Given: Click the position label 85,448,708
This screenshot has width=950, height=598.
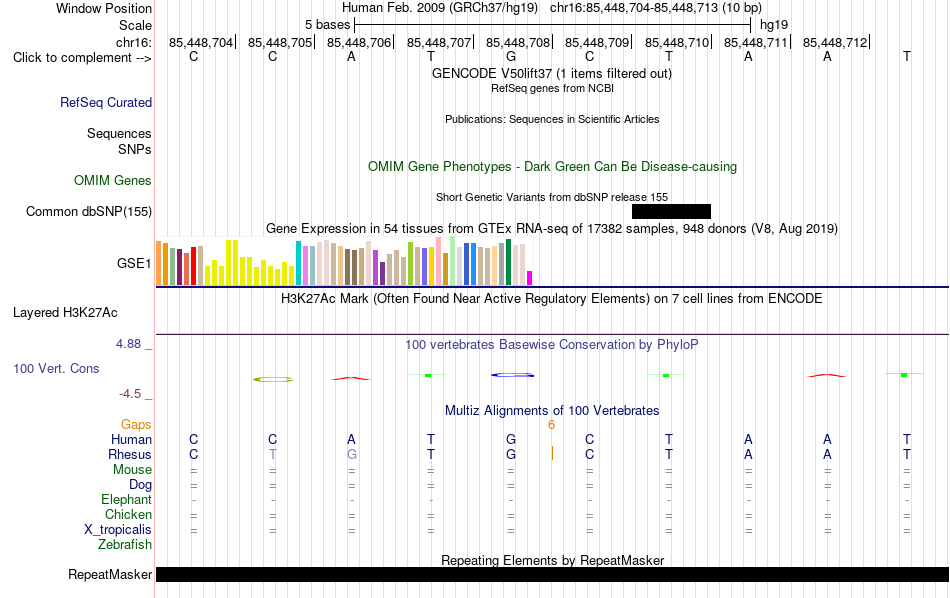Looking at the screenshot, I should pos(517,42).
